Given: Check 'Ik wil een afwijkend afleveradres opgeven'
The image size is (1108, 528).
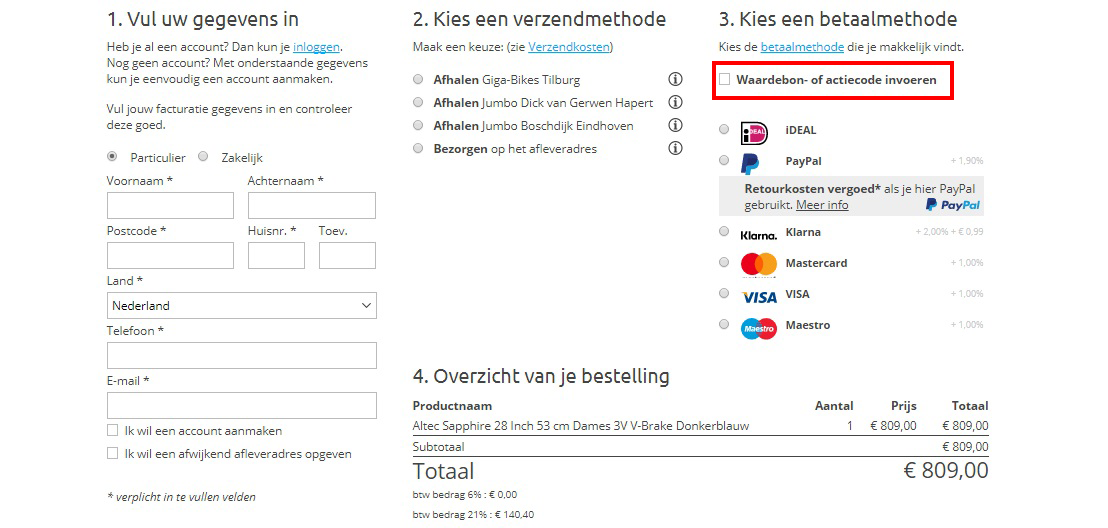Looking at the screenshot, I should coord(113,454).
